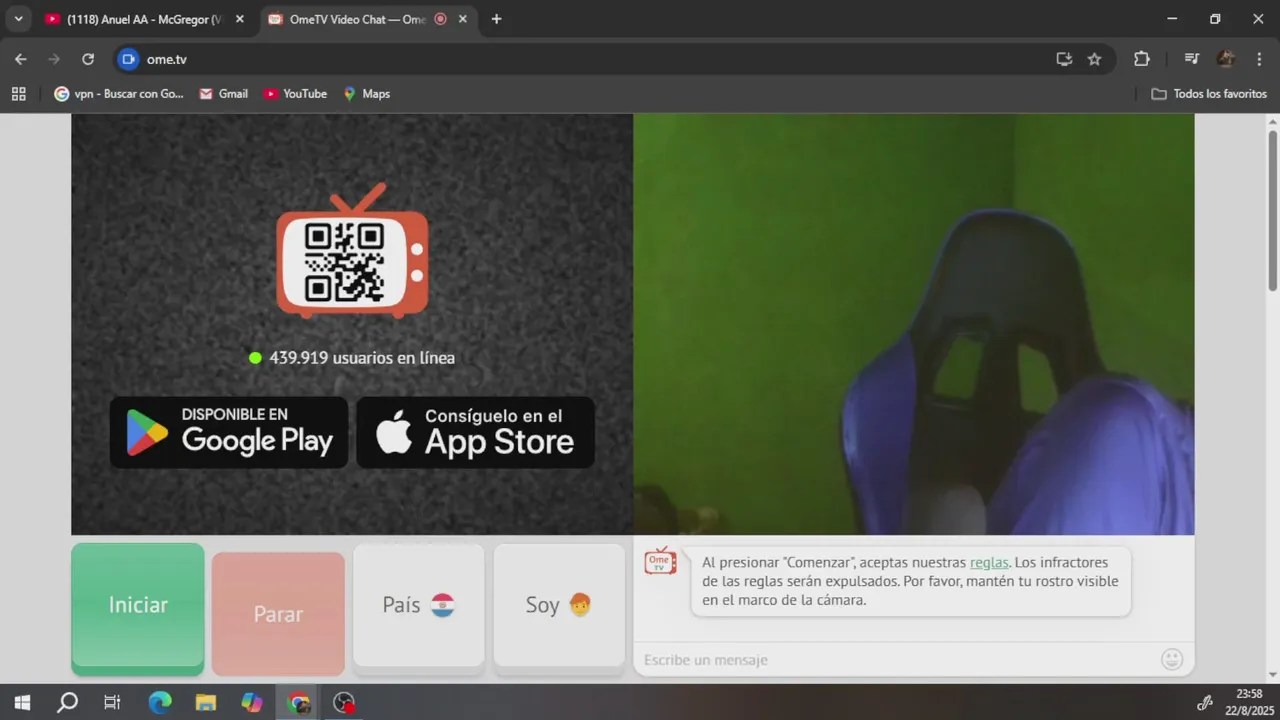The image size is (1280, 720).
Task: Click the App Store download badge
Action: [x=475, y=432]
